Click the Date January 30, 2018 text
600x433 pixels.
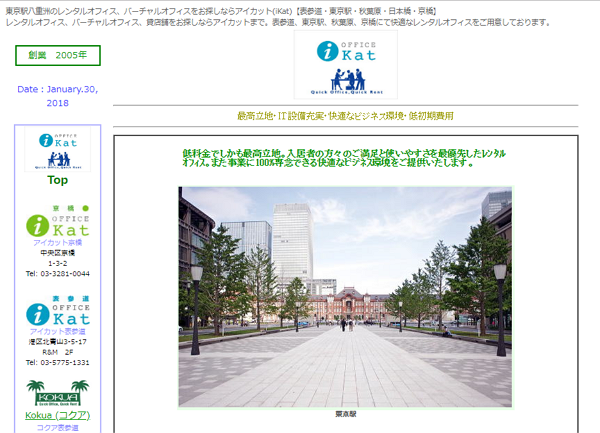[57, 95]
